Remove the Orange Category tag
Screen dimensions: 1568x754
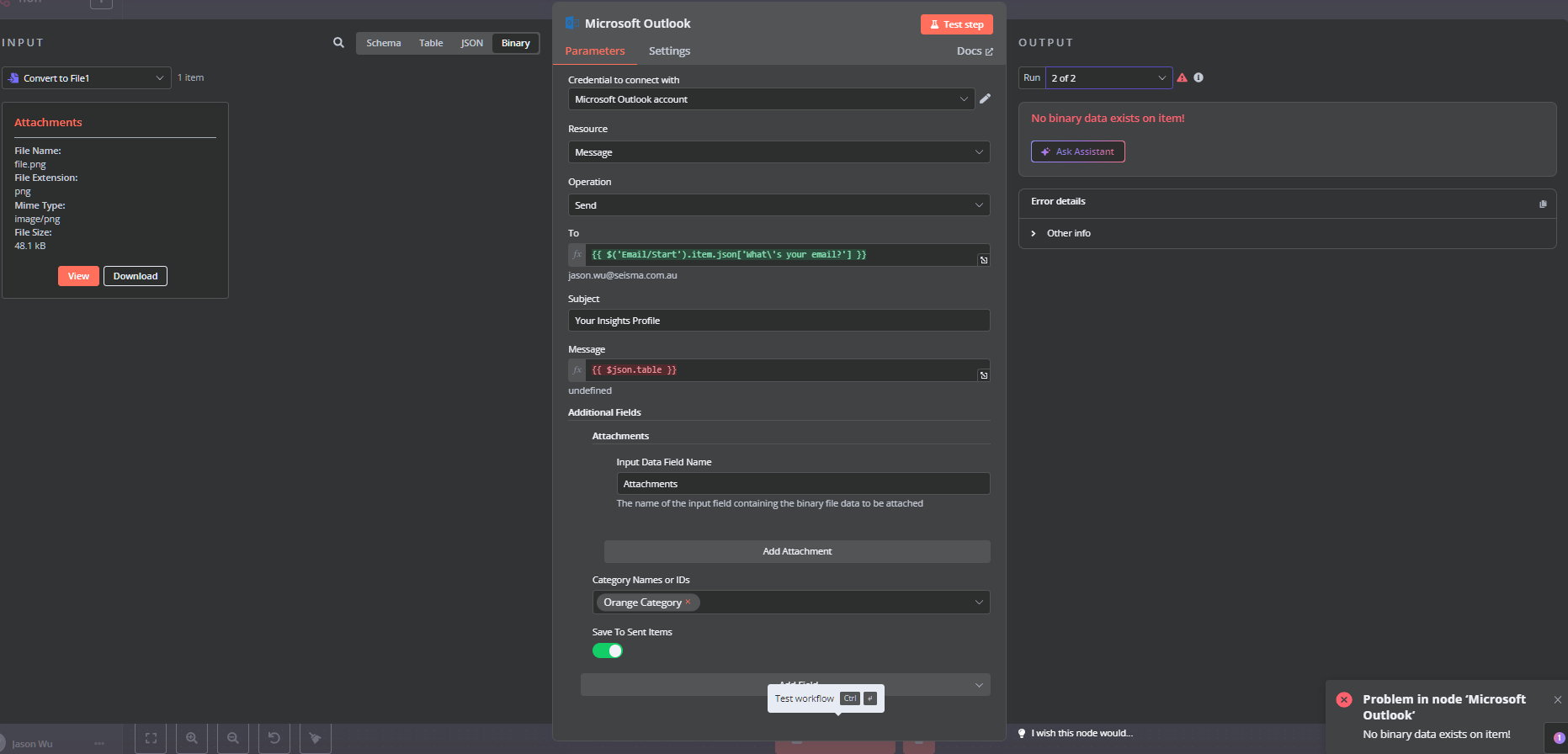click(688, 602)
